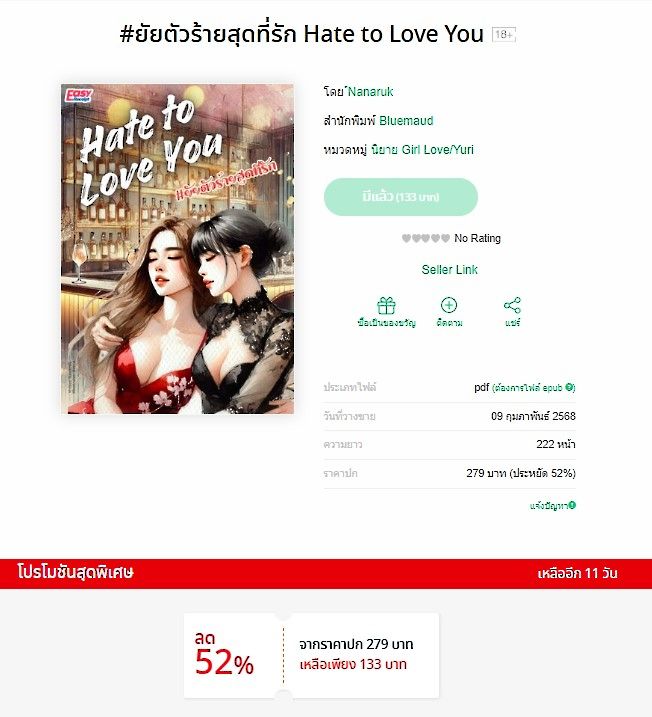The height and width of the screenshot is (717, 652).
Task: Click the red โปรโมชันสุดพิเศษ banner
Action: (x=326, y=573)
